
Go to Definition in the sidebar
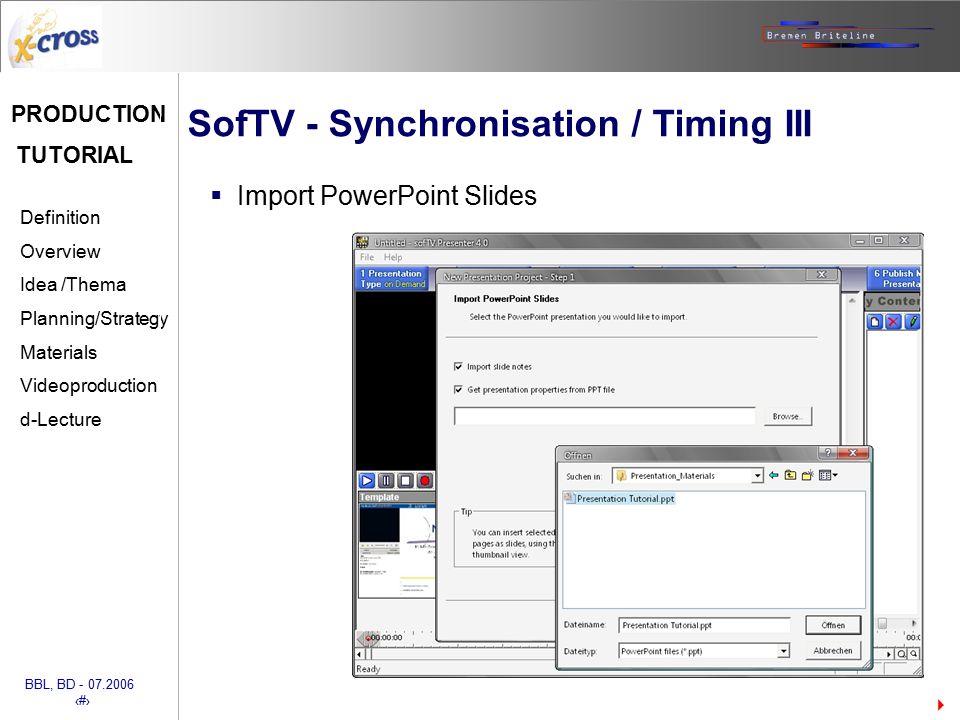click(x=60, y=217)
